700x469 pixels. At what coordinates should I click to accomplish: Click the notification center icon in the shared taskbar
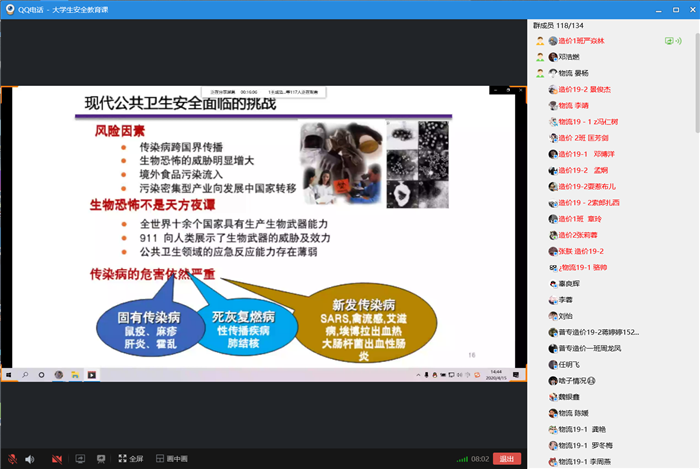point(516,375)
